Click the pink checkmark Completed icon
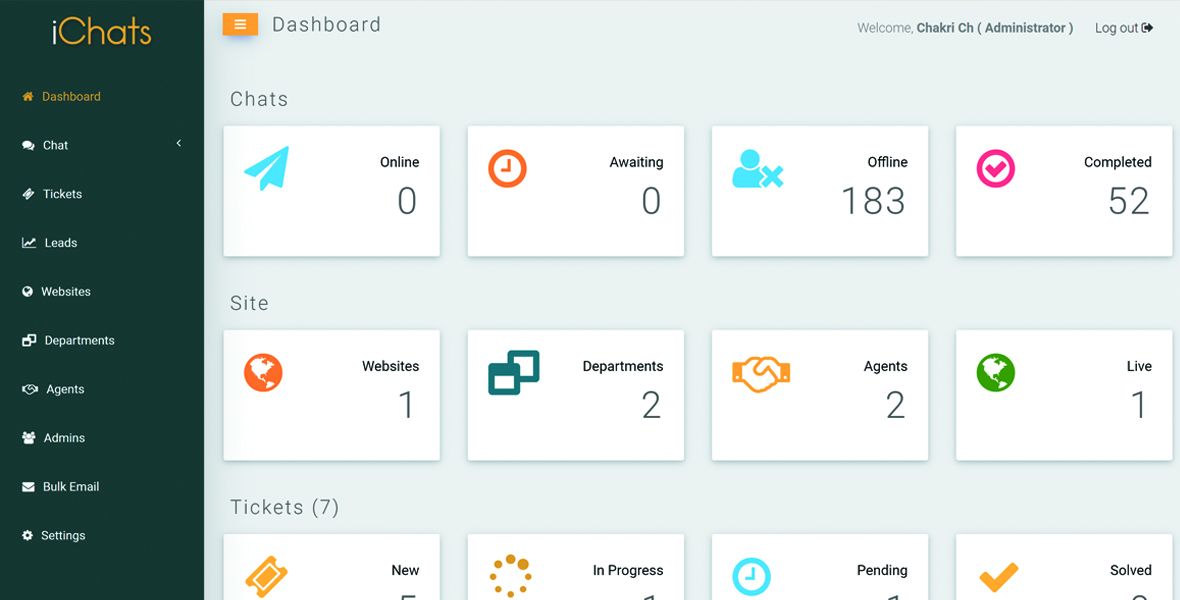The width and height of the screenshot is (1180, 600). click(995, 169)
